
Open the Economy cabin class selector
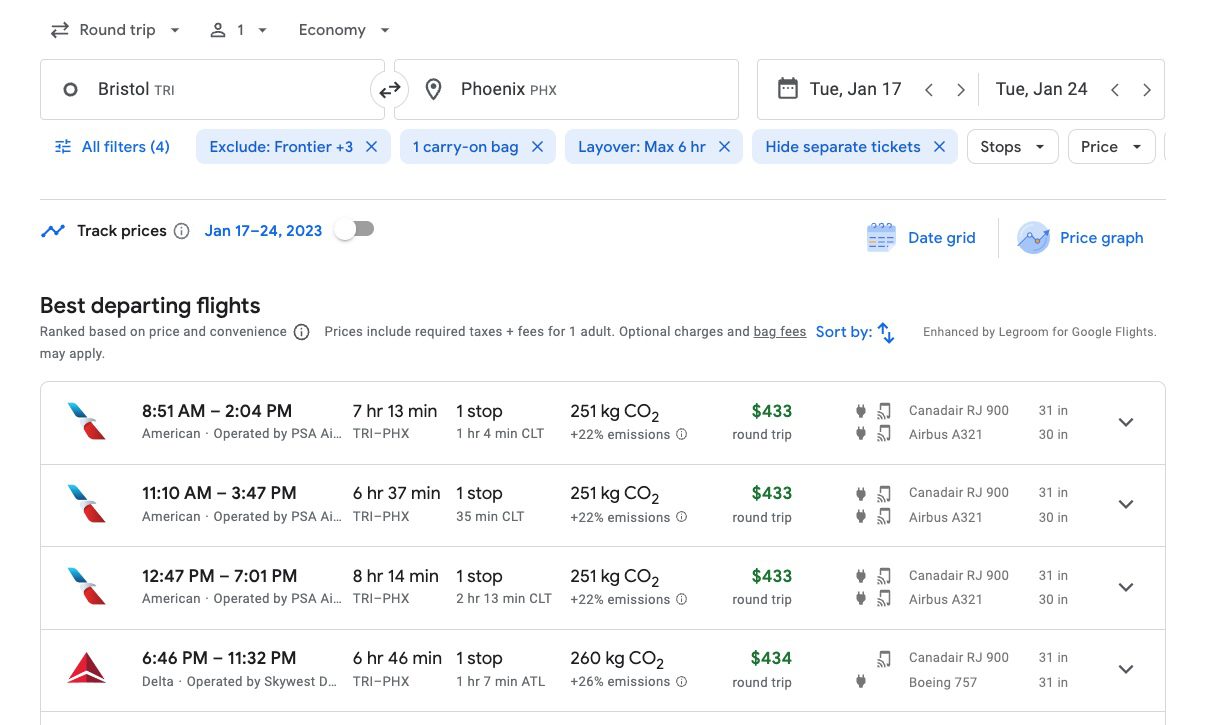342,29
